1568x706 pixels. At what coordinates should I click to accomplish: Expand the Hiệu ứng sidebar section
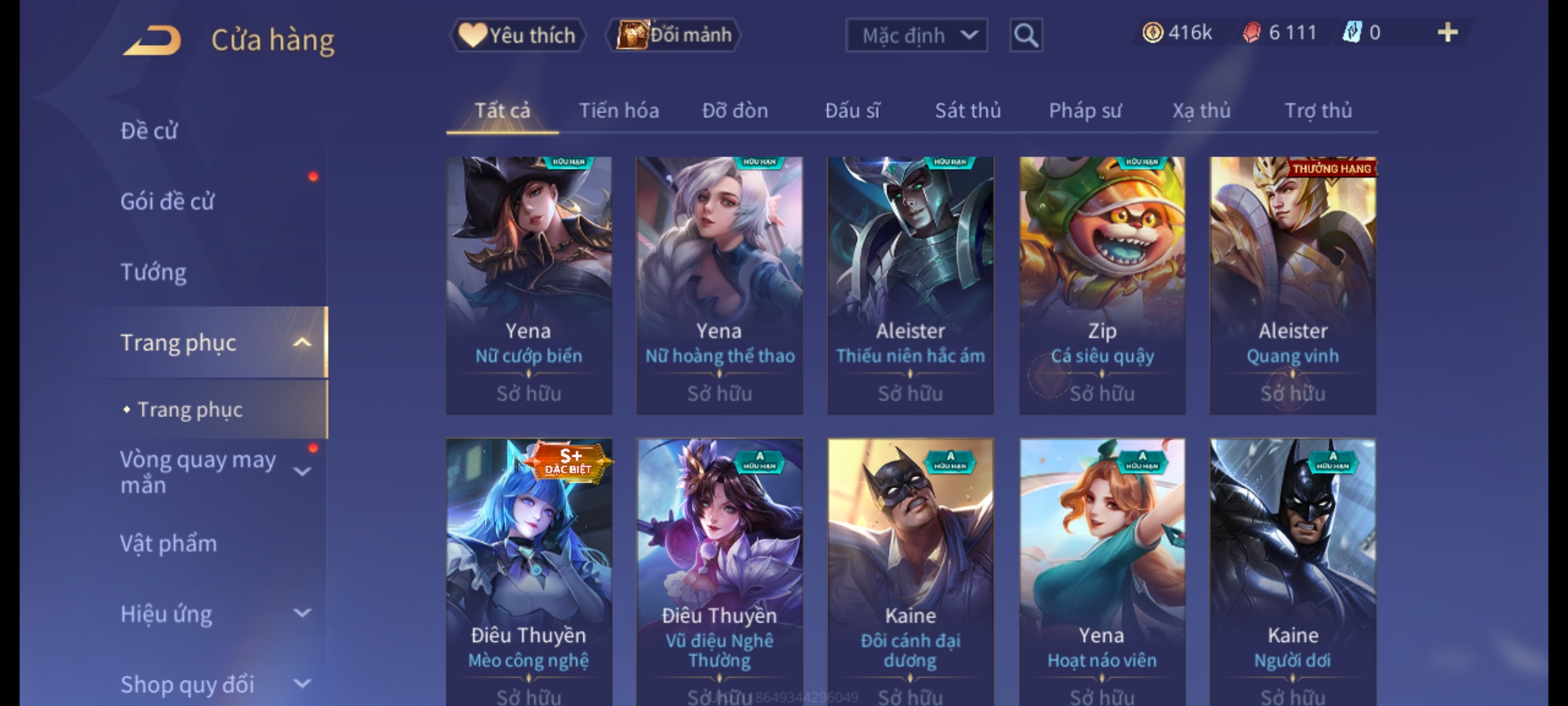302,613
